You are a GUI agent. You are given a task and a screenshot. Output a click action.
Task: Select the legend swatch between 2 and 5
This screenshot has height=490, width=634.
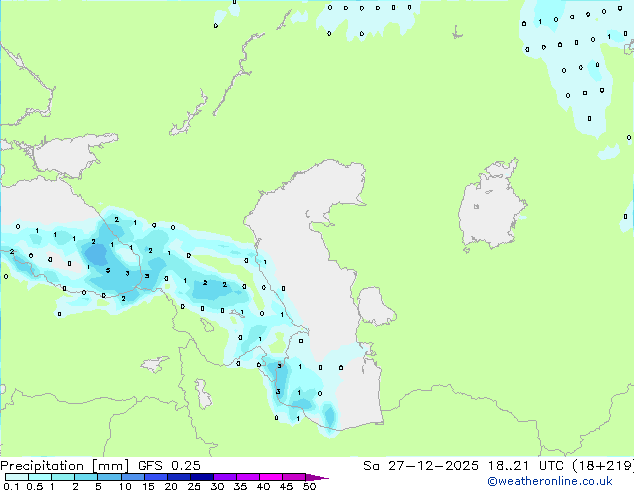[x=86, y=477]
